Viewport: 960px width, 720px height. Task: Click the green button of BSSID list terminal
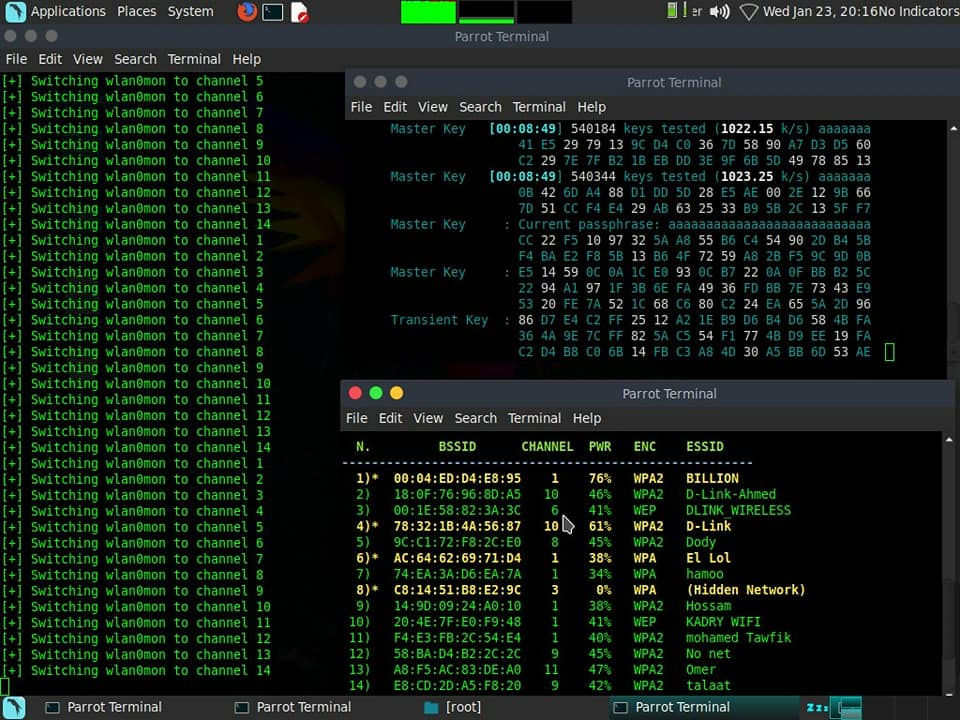pyautogui.click(x=376, y=393)
